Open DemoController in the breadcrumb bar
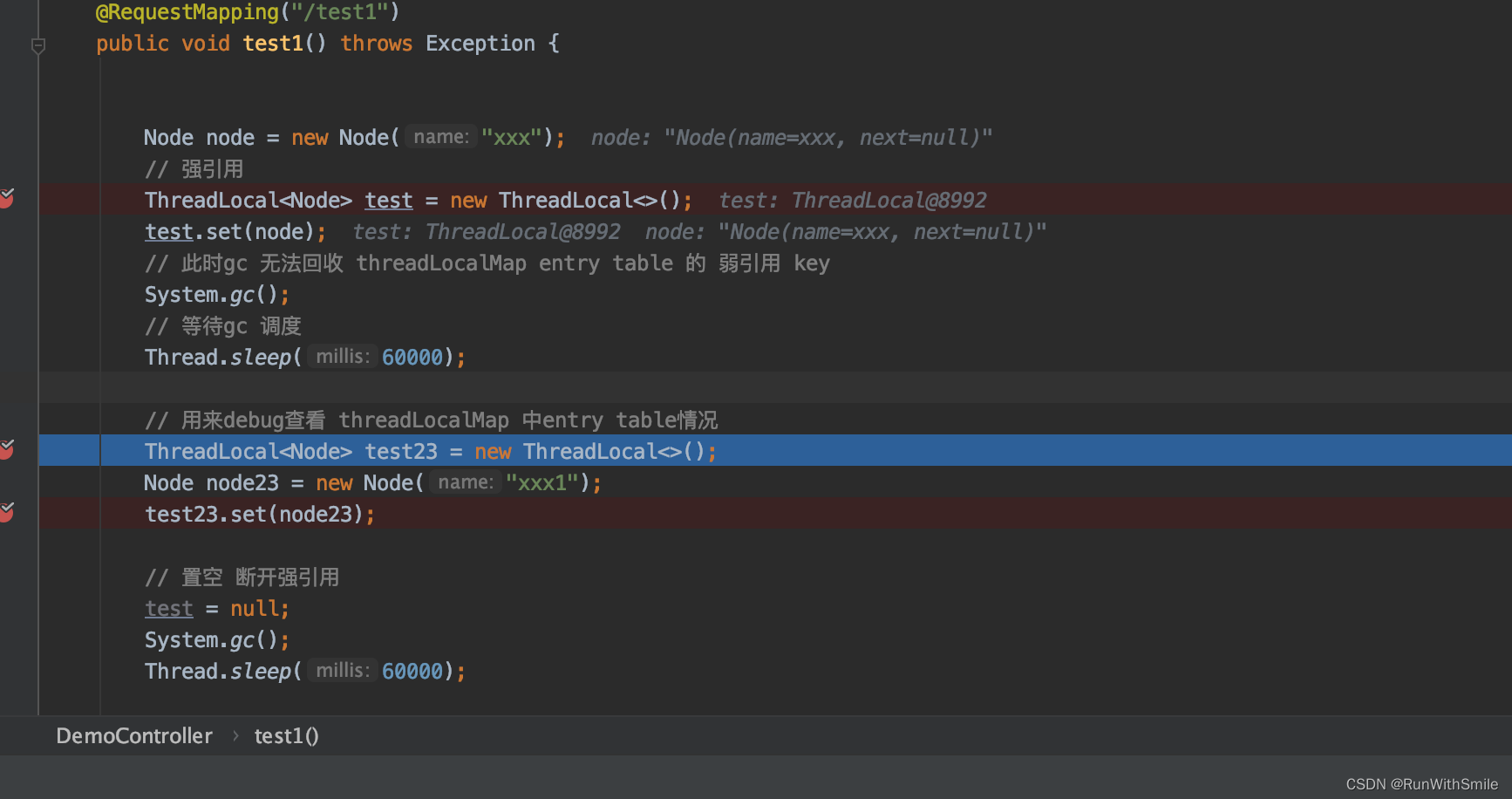The image size is (1512, 799). click(x=134, y=736)
